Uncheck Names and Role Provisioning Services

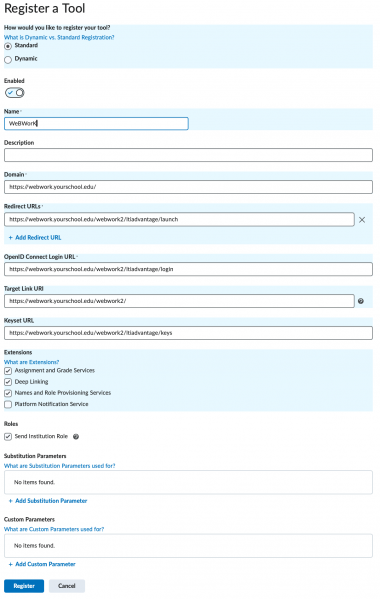click(8, 393)
